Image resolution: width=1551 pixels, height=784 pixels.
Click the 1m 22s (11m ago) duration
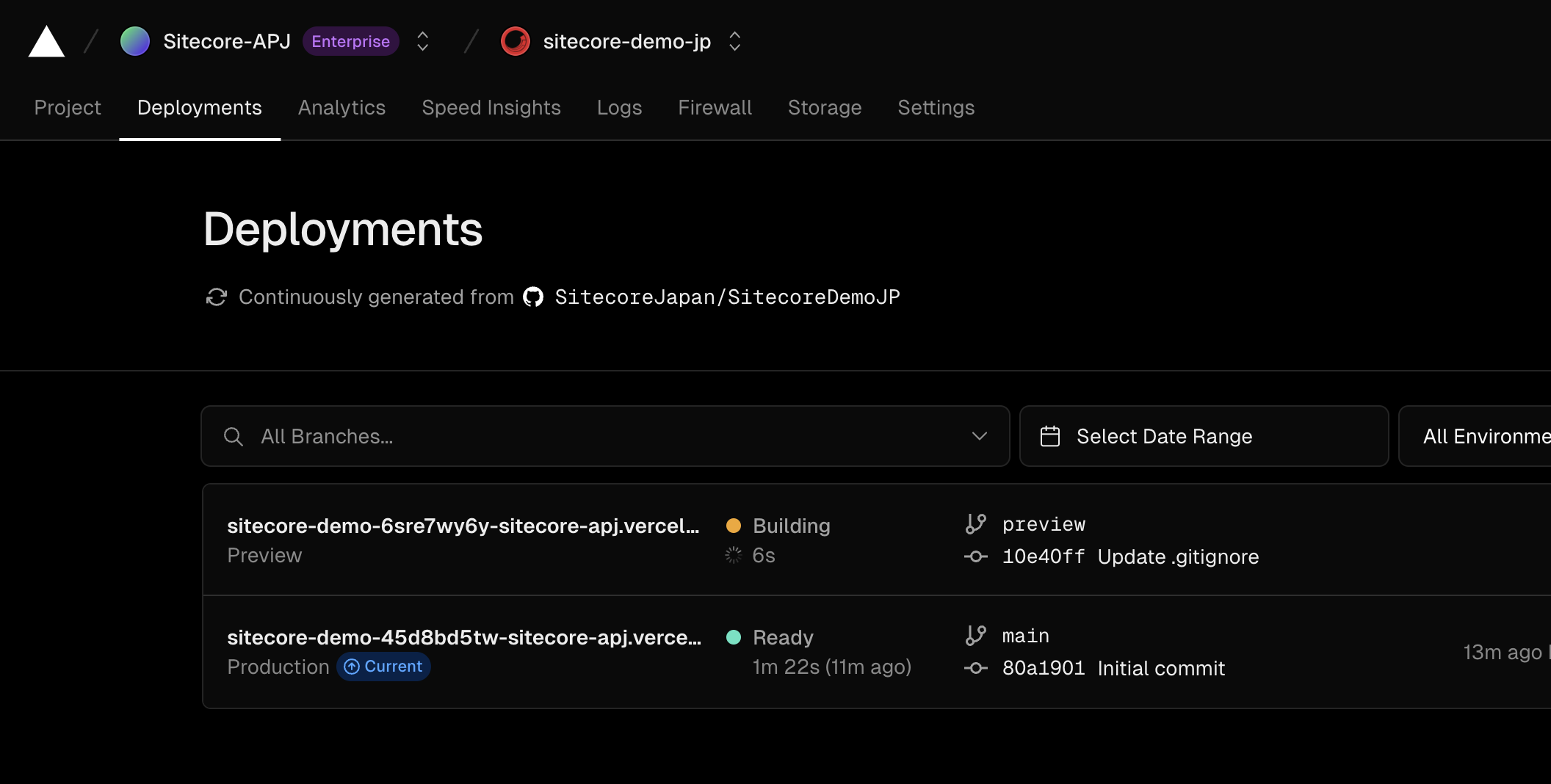832,667
